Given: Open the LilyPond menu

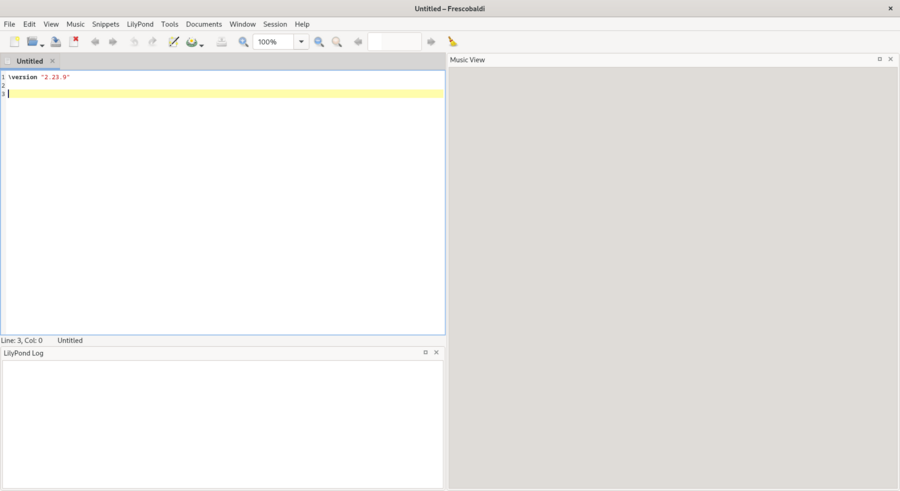Looking at the screenshot, I should tap(140, 24).
